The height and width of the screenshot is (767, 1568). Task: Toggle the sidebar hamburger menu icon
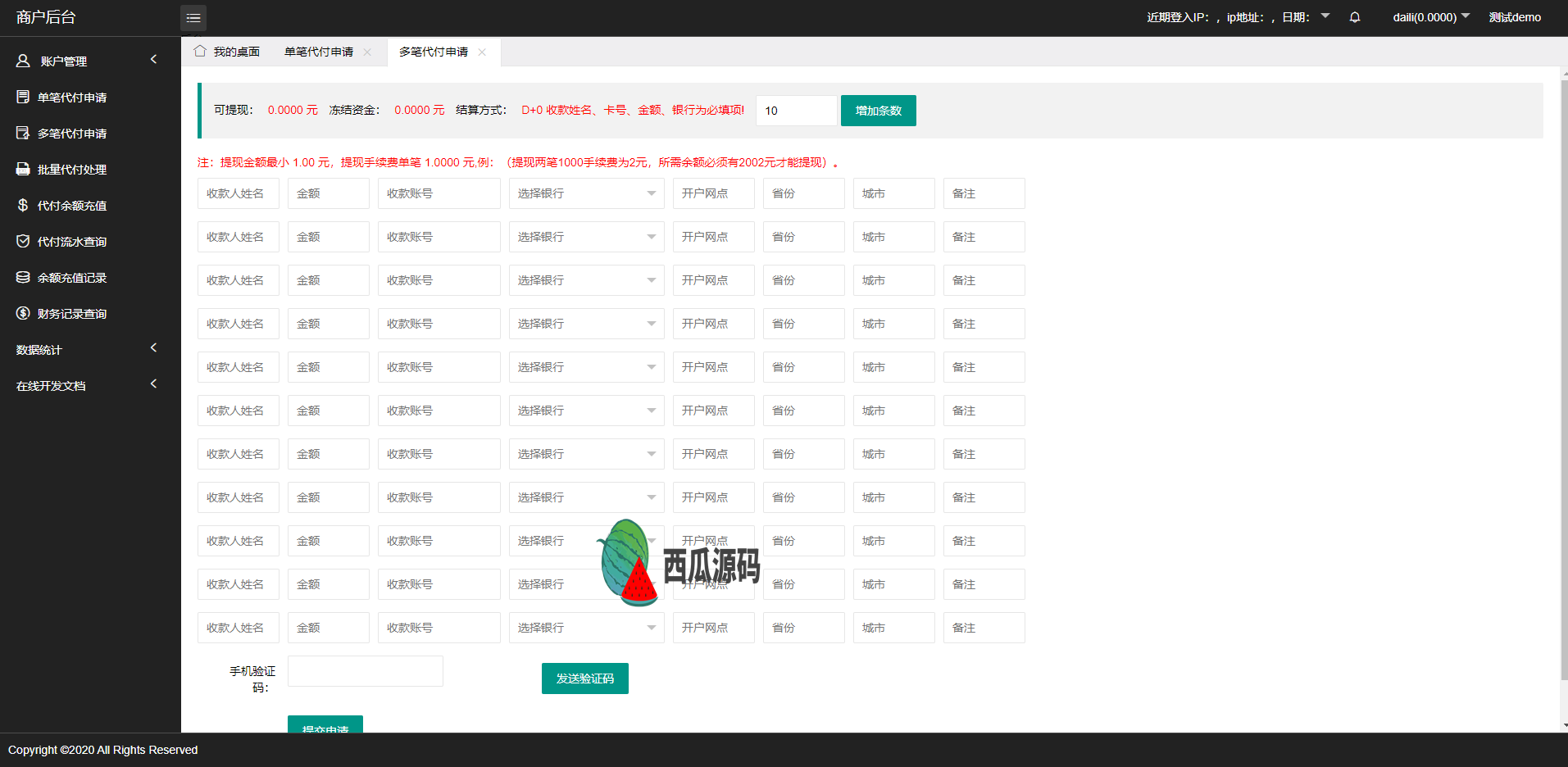193,17
